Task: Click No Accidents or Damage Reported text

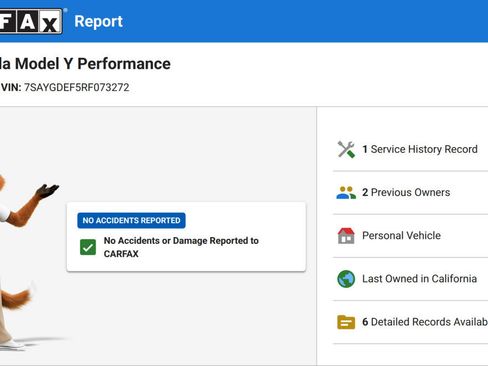Action: tap(181, 247)
